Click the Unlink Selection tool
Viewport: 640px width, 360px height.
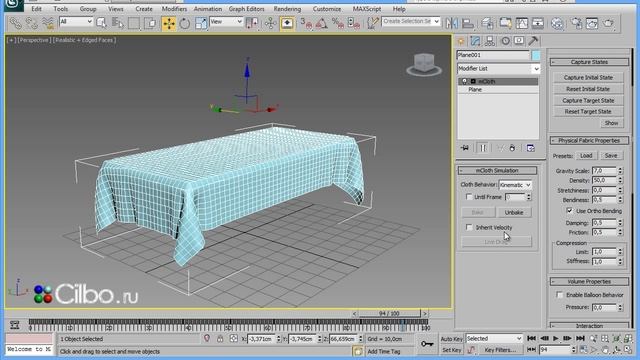point(31,23)
